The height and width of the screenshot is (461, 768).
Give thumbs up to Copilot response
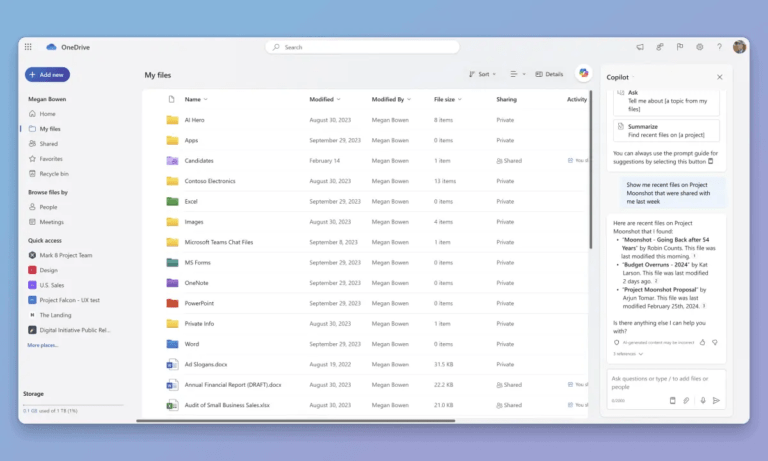coord(702,342)
